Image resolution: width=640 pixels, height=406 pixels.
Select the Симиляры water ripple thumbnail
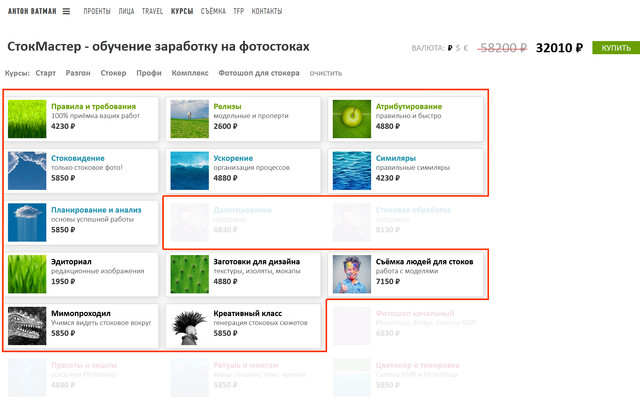351,170
